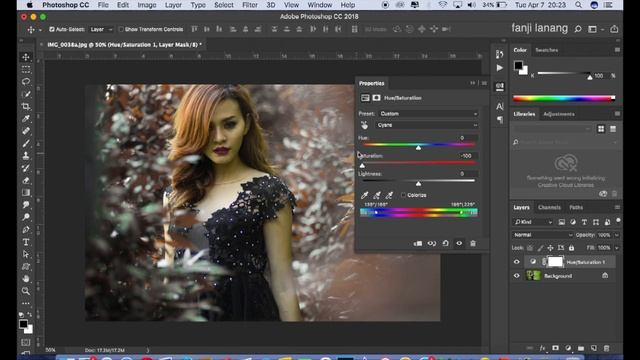Select the Healing Brush tool
640x360 pixels.
pyautogui.click(x=26, y=131)
